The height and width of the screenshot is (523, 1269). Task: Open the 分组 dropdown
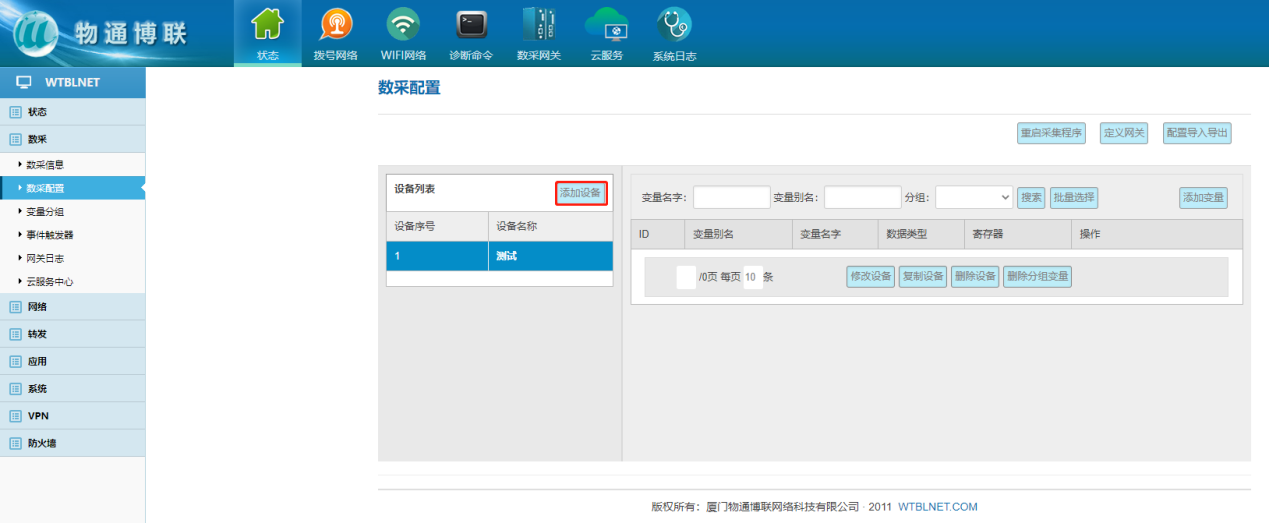point(974,197)
